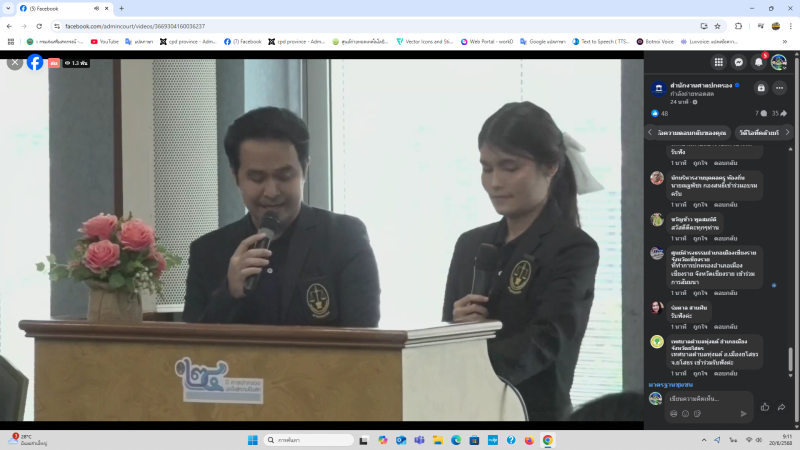Screen dimensions: 800x450
Task: Open the Messenger icon
Action: 738,62
